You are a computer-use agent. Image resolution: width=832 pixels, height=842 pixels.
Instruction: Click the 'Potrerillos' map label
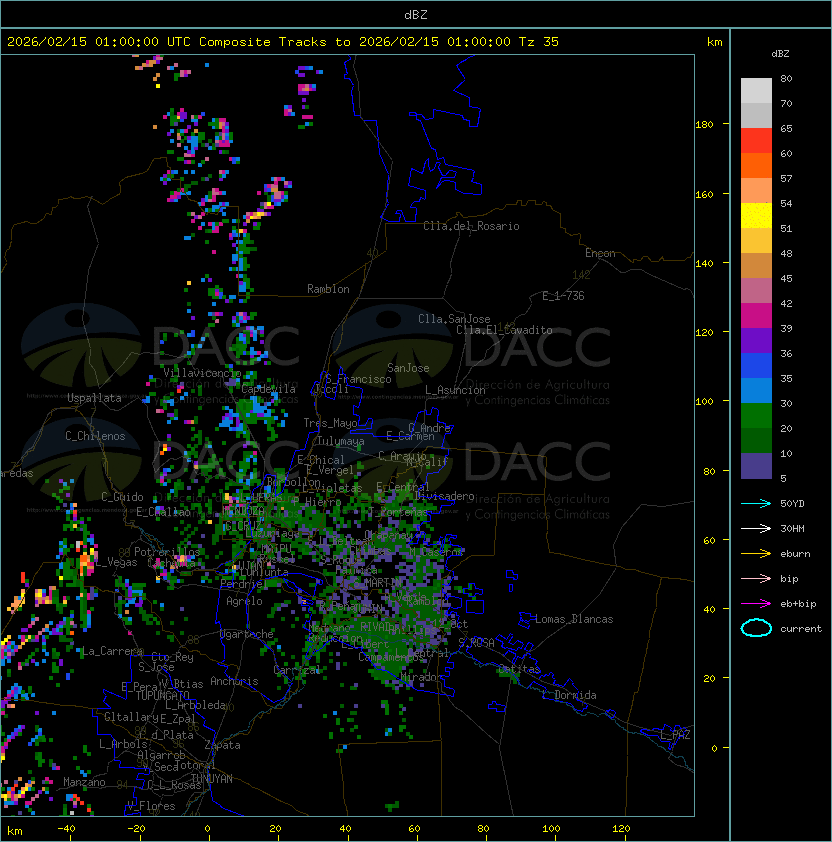click(167, 552)
